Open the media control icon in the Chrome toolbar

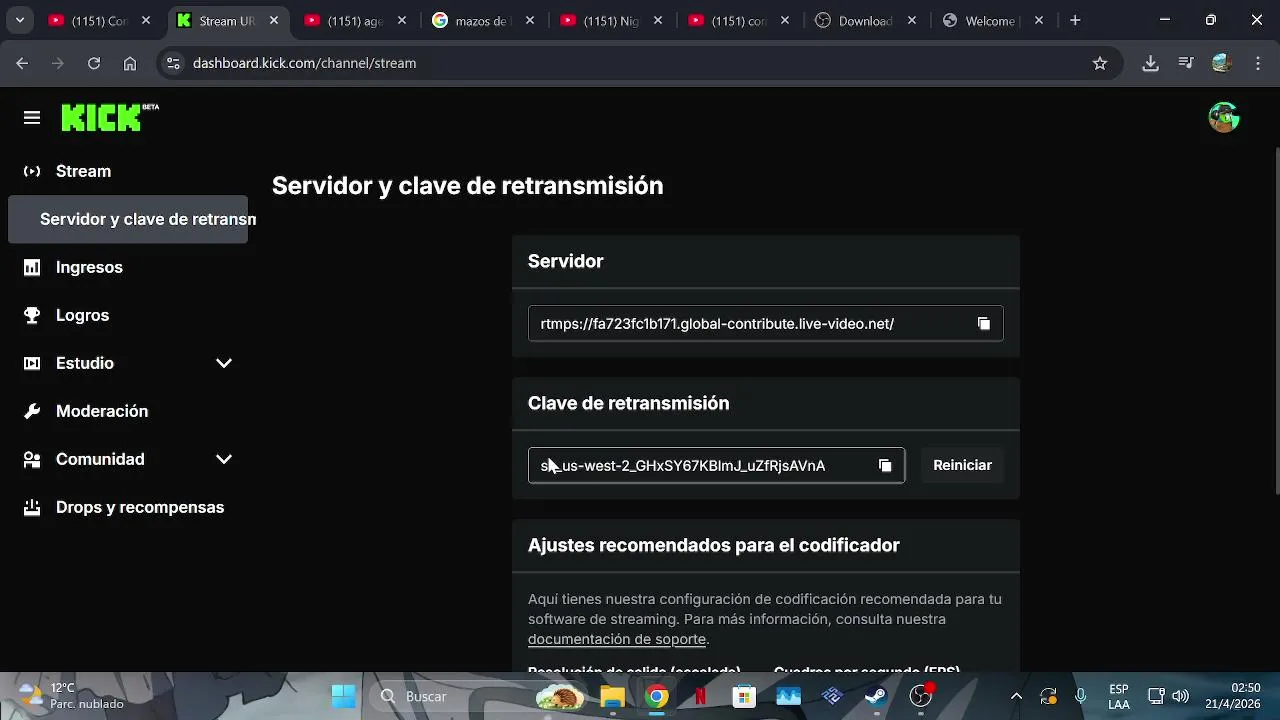click(1186, 63)
